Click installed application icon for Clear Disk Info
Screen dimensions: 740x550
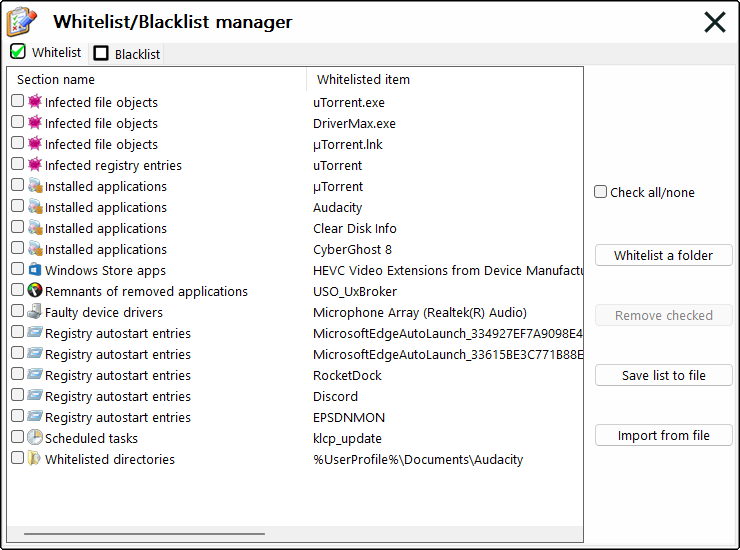[x=34, y=227]
